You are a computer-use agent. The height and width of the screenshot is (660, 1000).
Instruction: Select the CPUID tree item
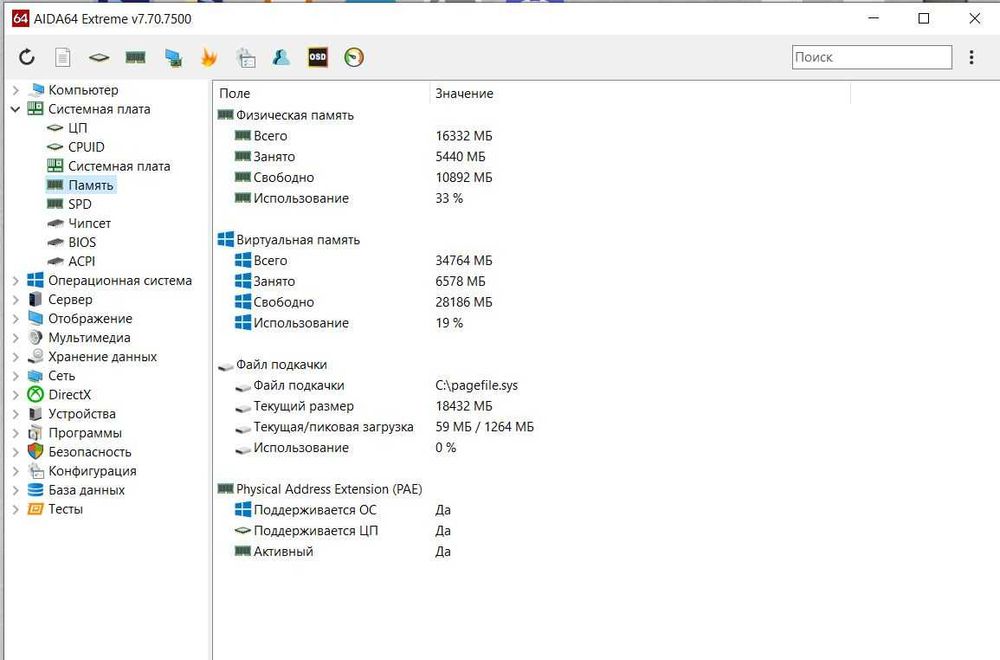[86, 147]
